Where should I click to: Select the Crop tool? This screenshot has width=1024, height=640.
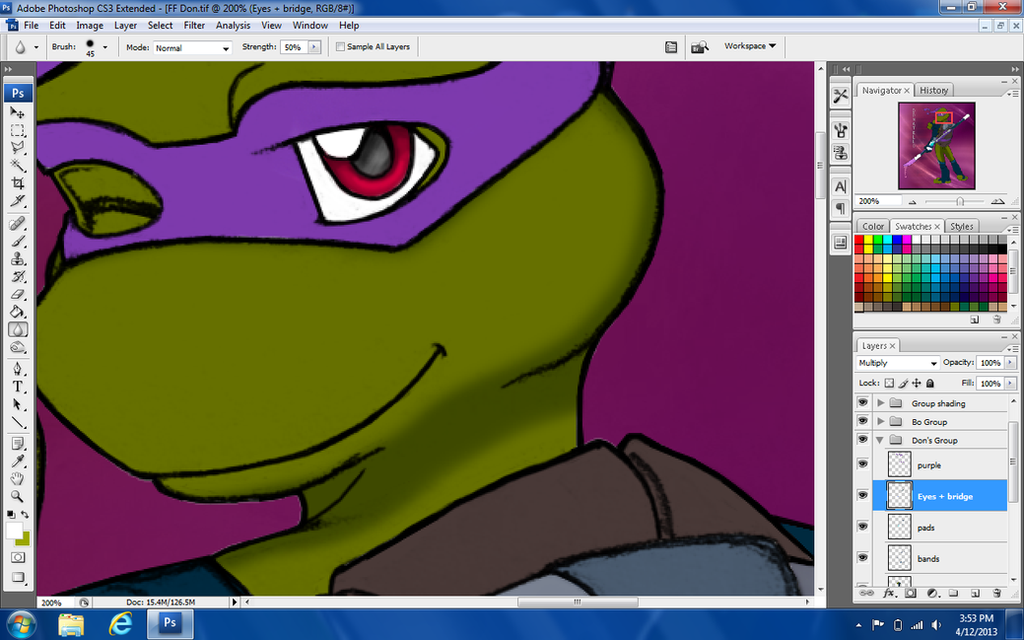pyautogui.click(x=18, y=183)
